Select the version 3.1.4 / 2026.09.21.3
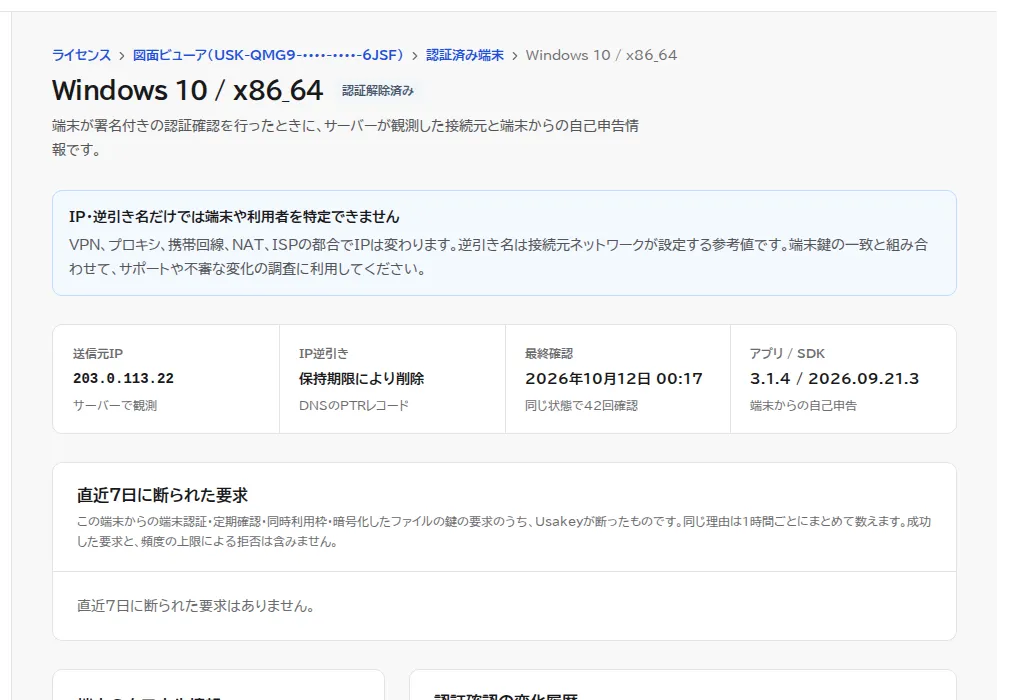The image size is (1009, 700). tap(835, 378)
